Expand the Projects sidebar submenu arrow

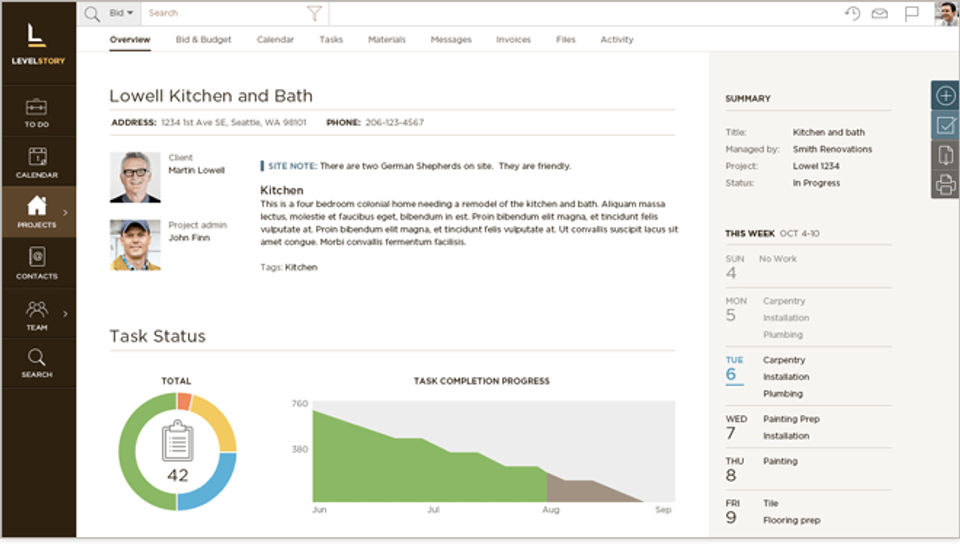point(65,212)
